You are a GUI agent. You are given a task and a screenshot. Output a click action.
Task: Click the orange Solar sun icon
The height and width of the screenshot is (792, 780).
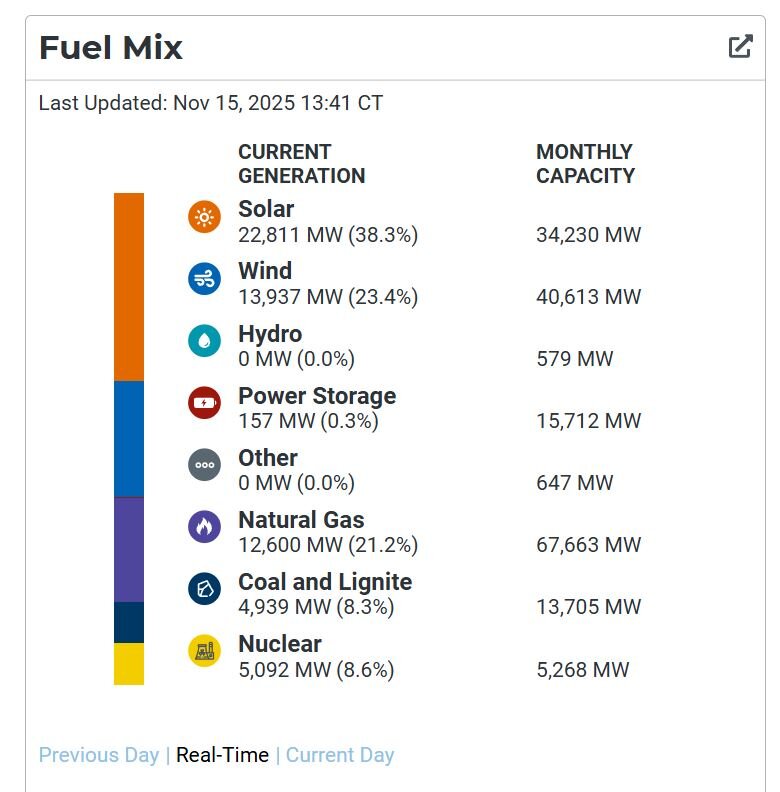point(204,217)
